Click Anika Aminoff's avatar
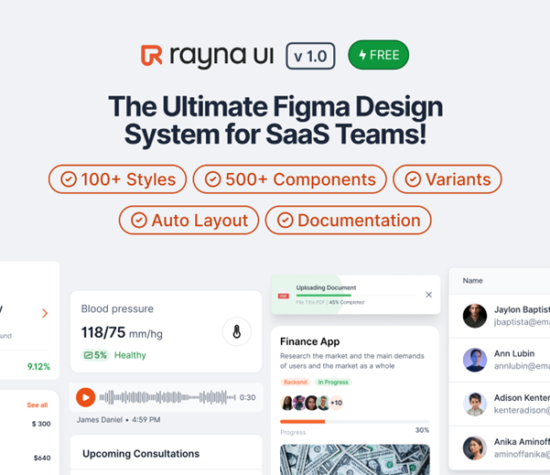550x475 pixels. coord(475,448)
